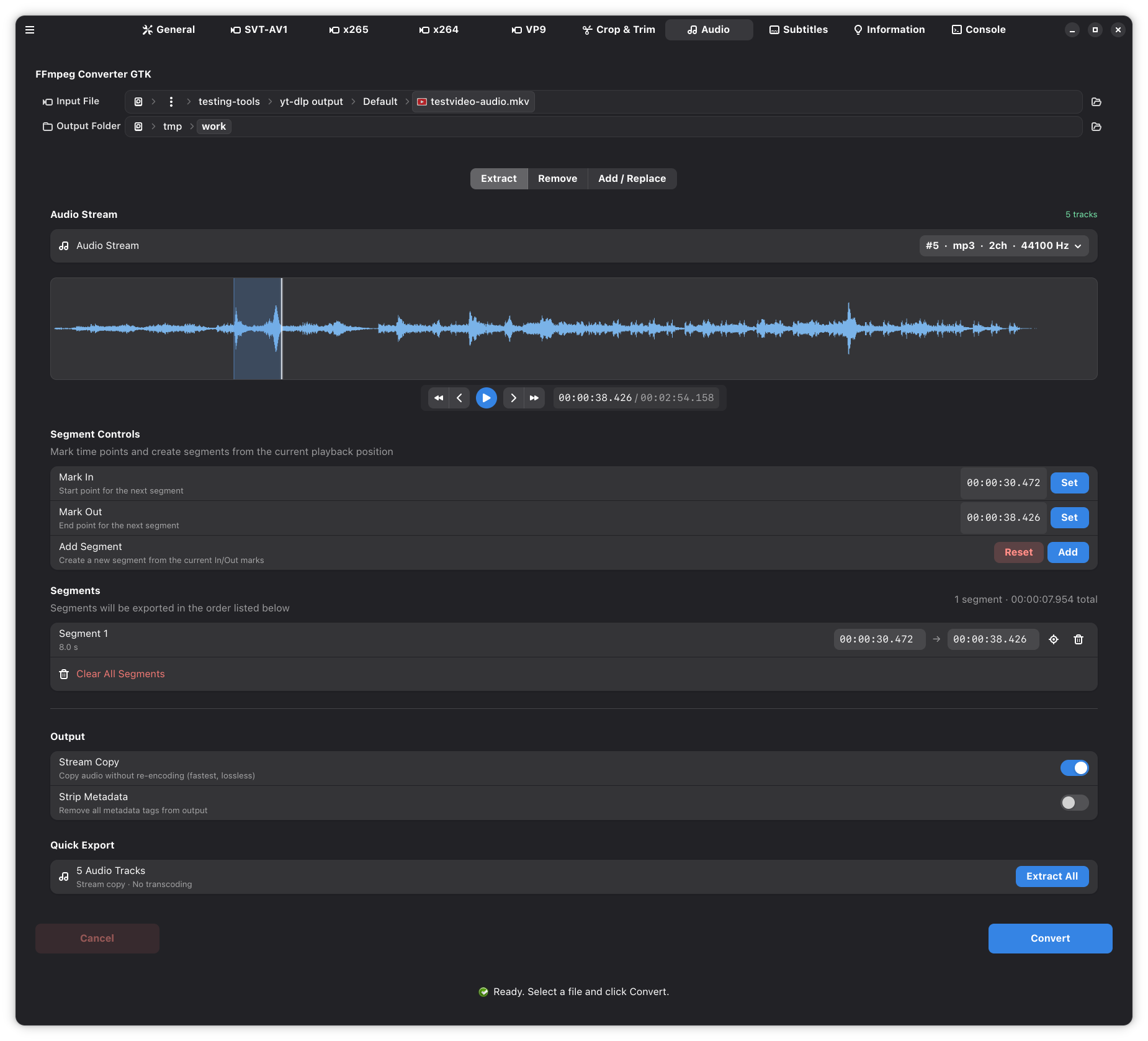Browse for input file using folder icon
This screenshot has height=1041, width=1148.
(1096, 102)
